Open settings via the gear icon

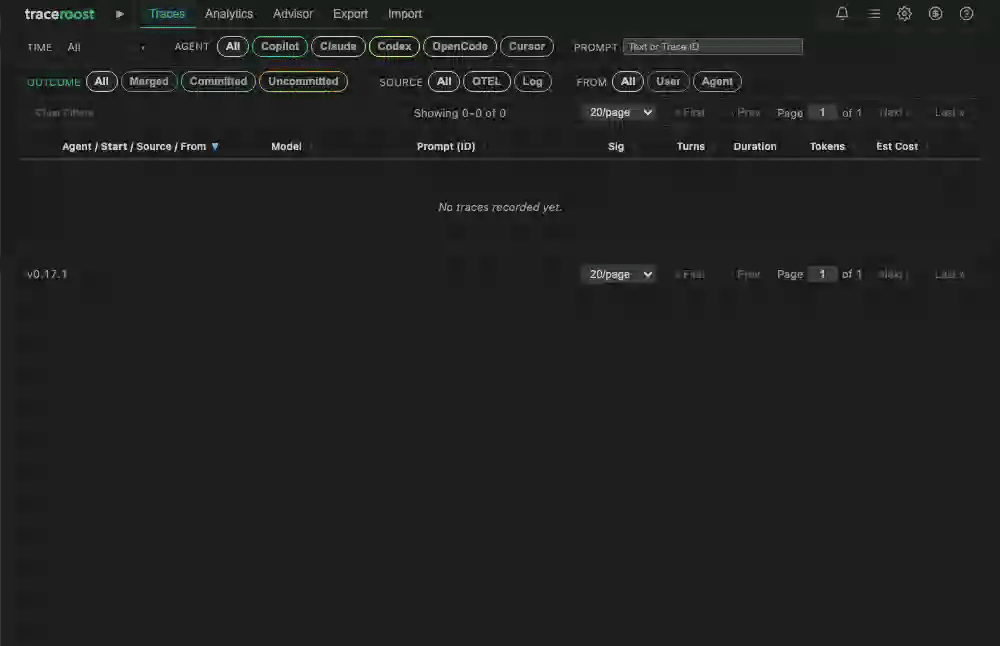(904, 13)
